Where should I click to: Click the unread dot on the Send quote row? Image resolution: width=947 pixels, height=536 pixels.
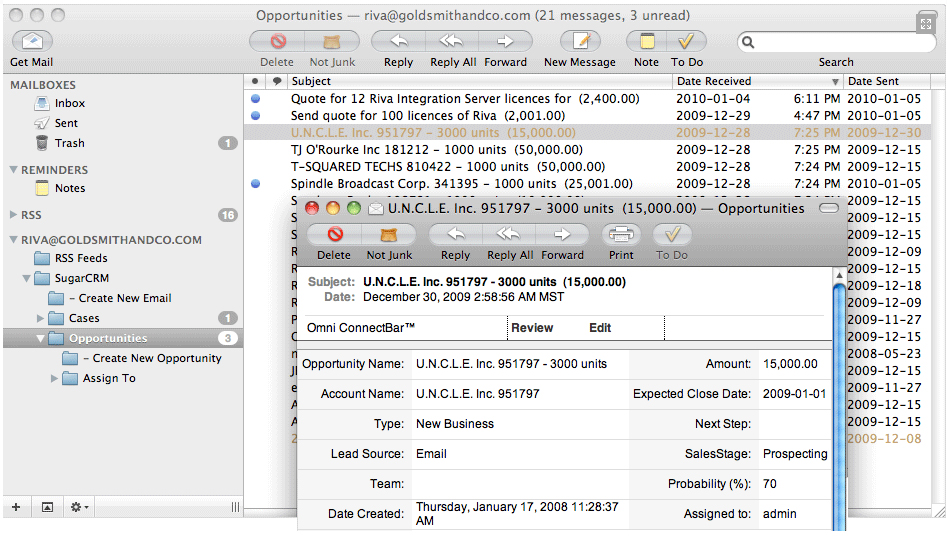click(255, 115)
